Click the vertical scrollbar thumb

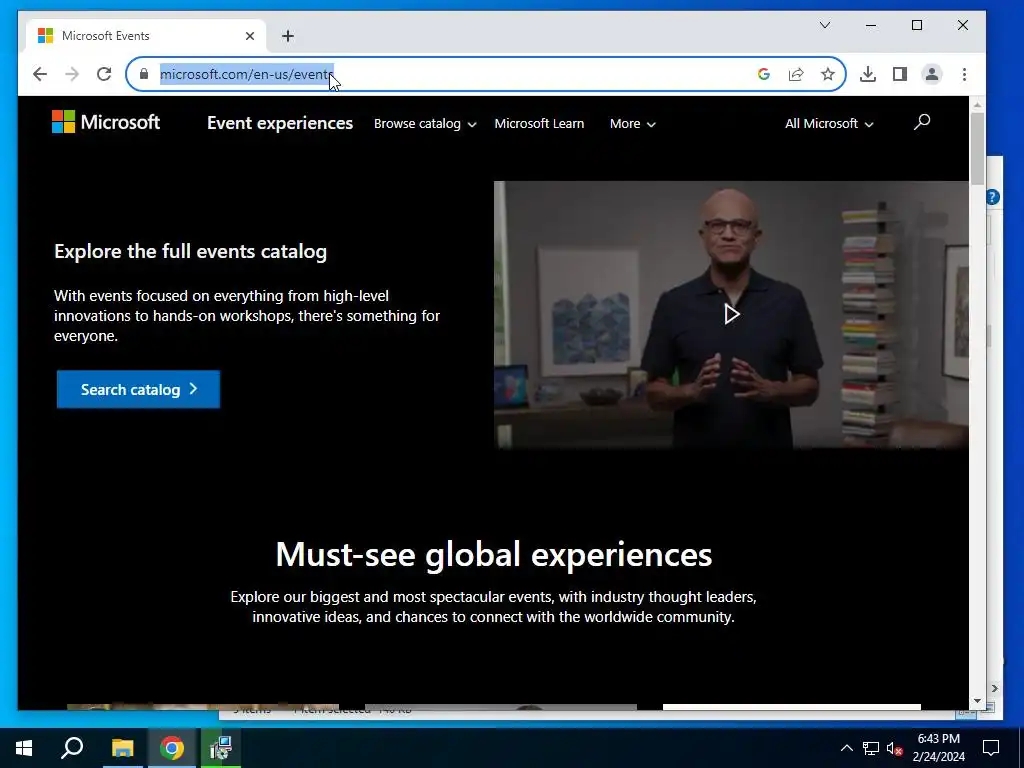tap(977, 148)
